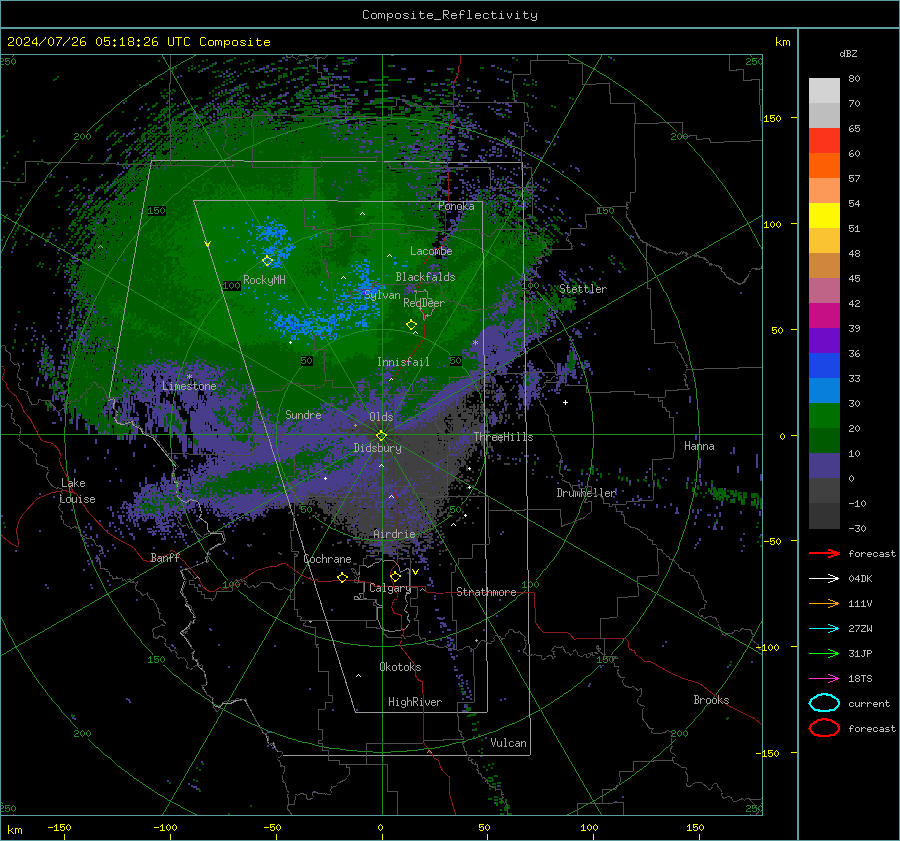Click the Composite_Reflectivity title text

point(449,15)
